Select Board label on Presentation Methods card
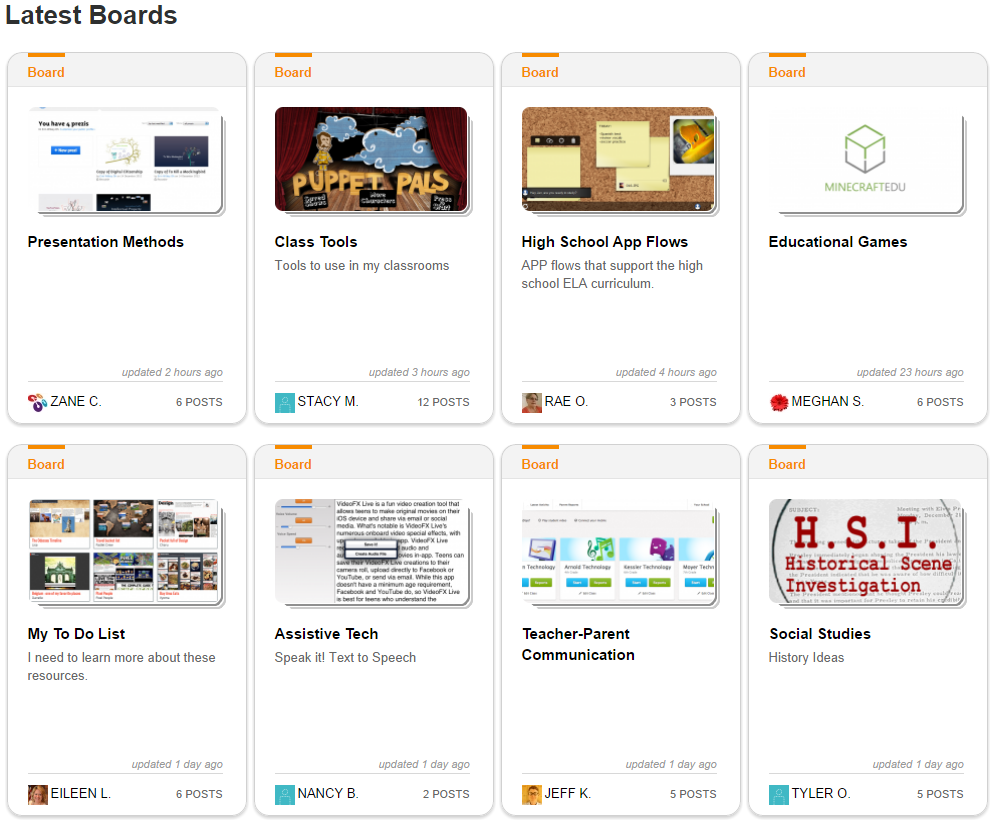The height and width of the screenshot is (825, 1004). click(x=46, y=72)
